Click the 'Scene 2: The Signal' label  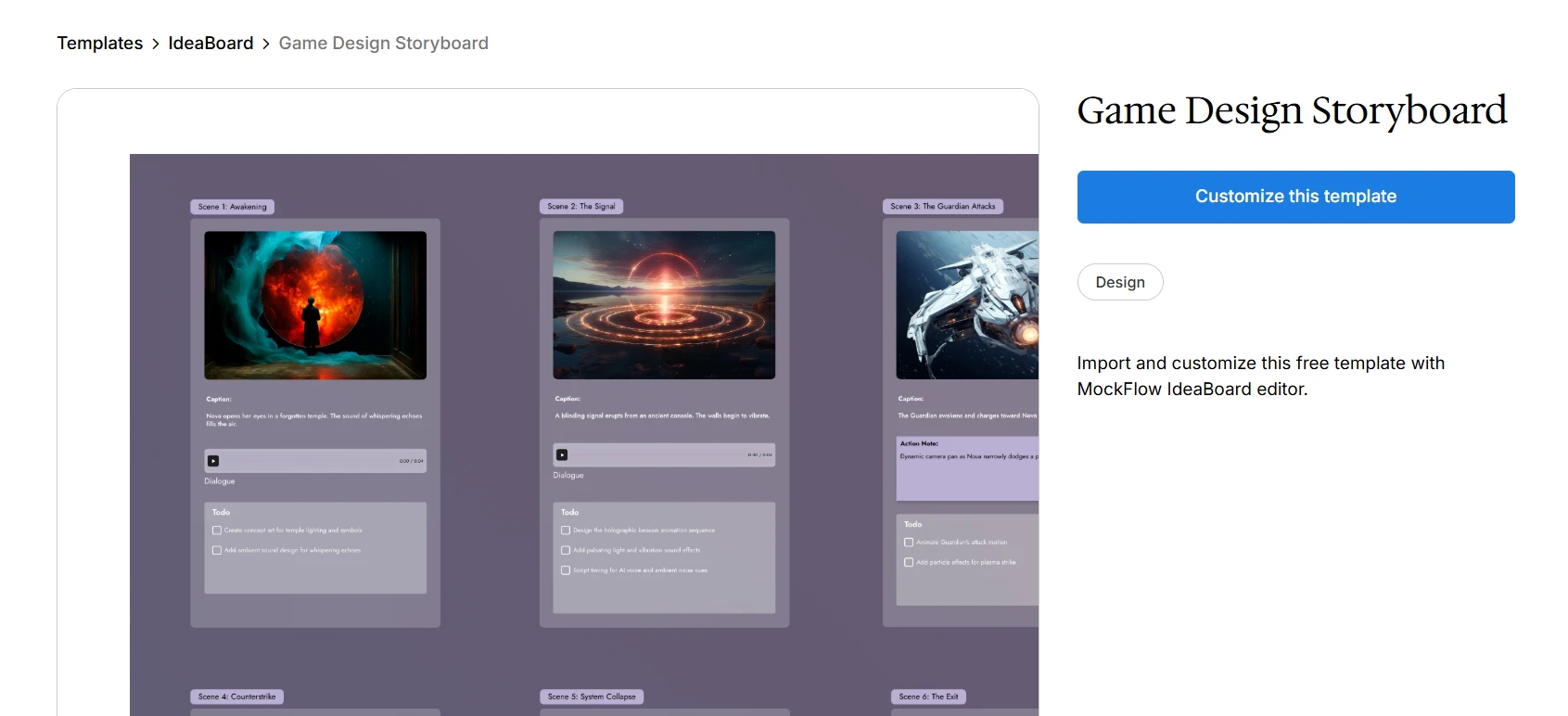[x=581, y=207]
